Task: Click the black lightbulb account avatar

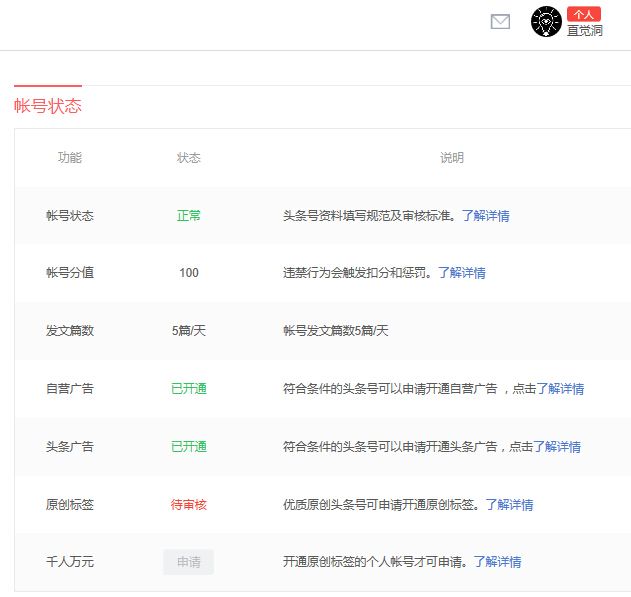Action: click(x=546, y=22)
